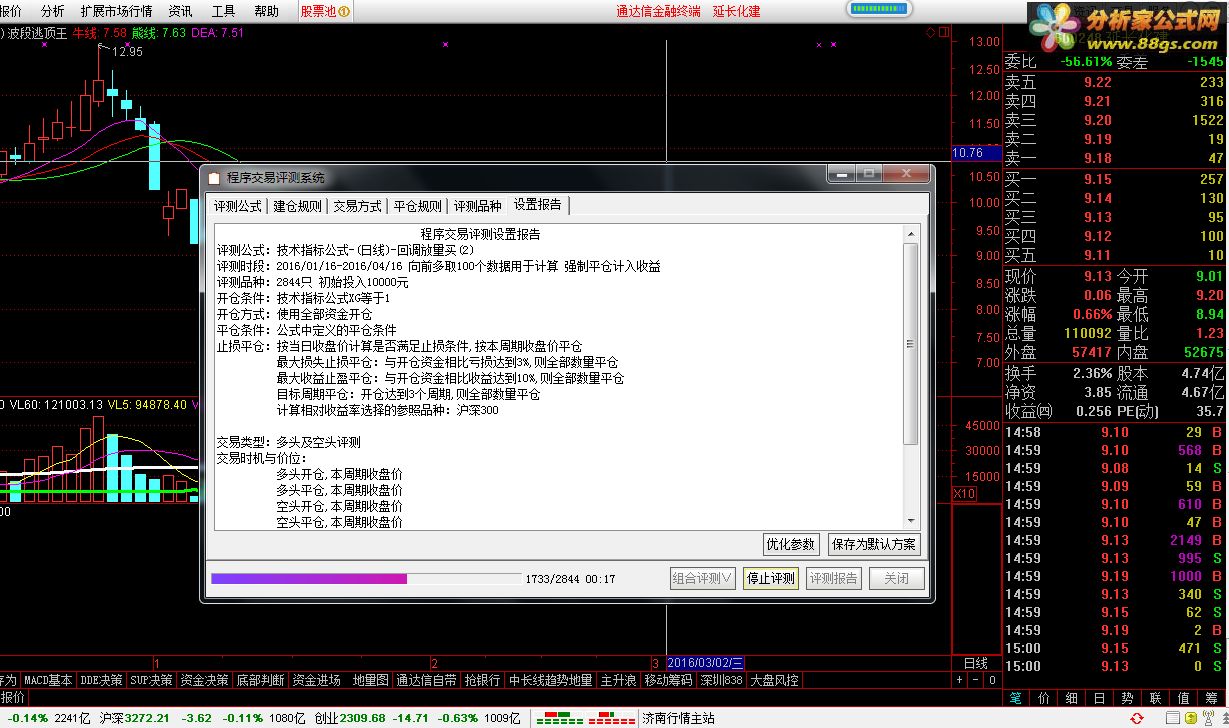Select the 设置报告 tab
The width and height of the screenshot is (1229, 728).
(x=538, y=204)
